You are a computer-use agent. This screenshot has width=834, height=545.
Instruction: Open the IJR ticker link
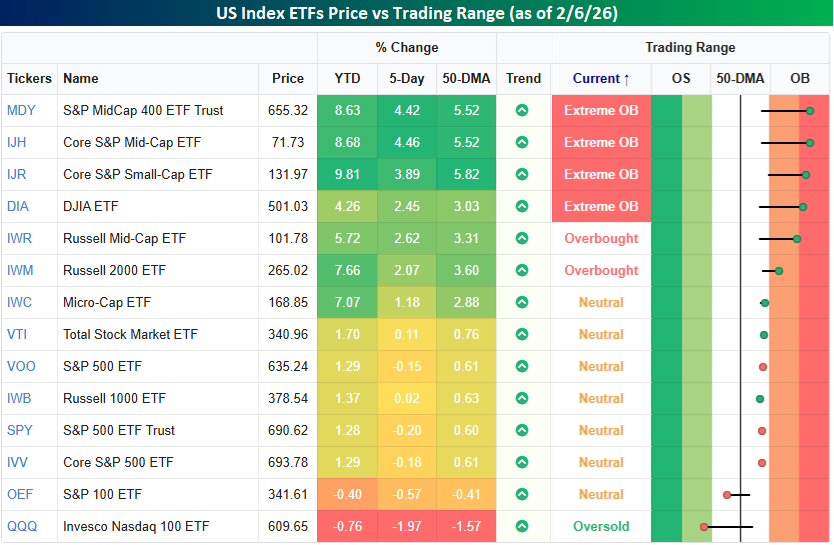tap(19, 174)
